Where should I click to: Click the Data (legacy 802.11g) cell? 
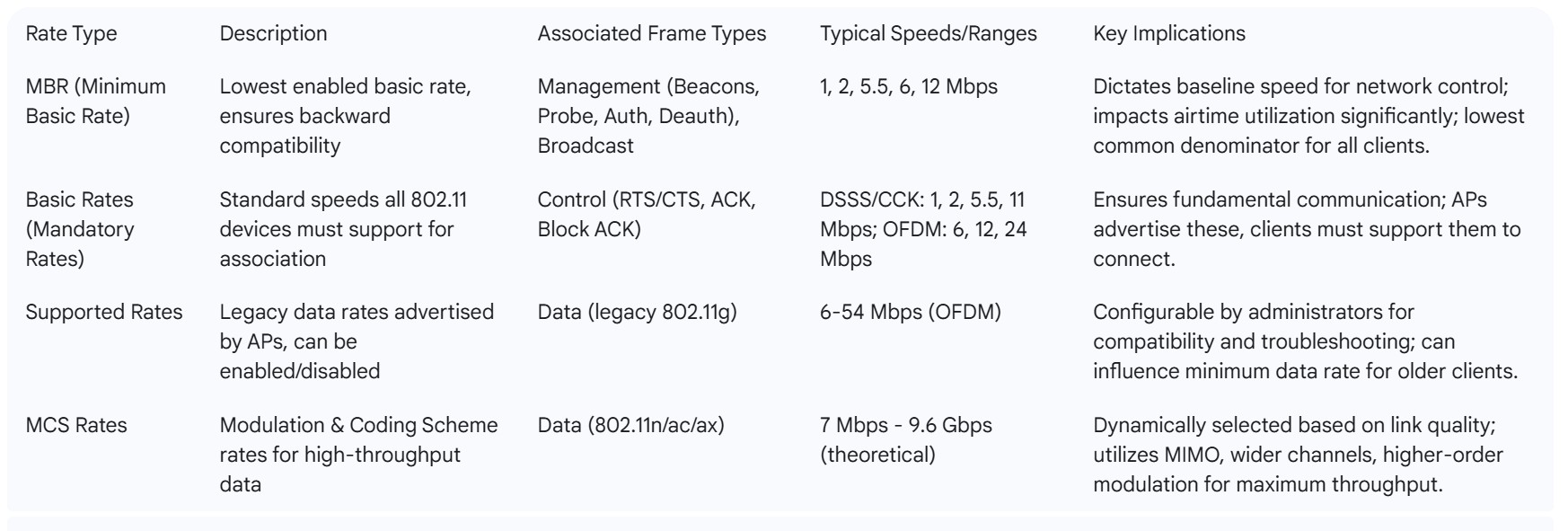point(637,312)
